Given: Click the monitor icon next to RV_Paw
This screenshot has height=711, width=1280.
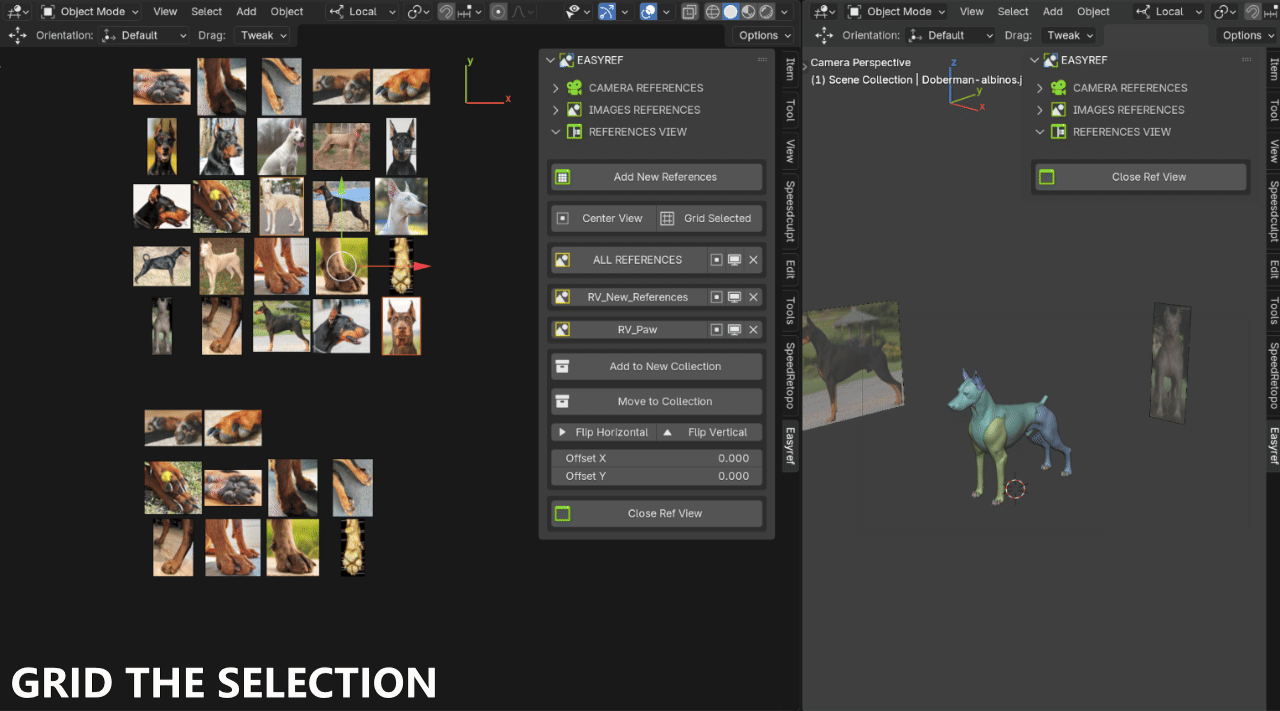Looking at the screenshot, I should [735, 329].
